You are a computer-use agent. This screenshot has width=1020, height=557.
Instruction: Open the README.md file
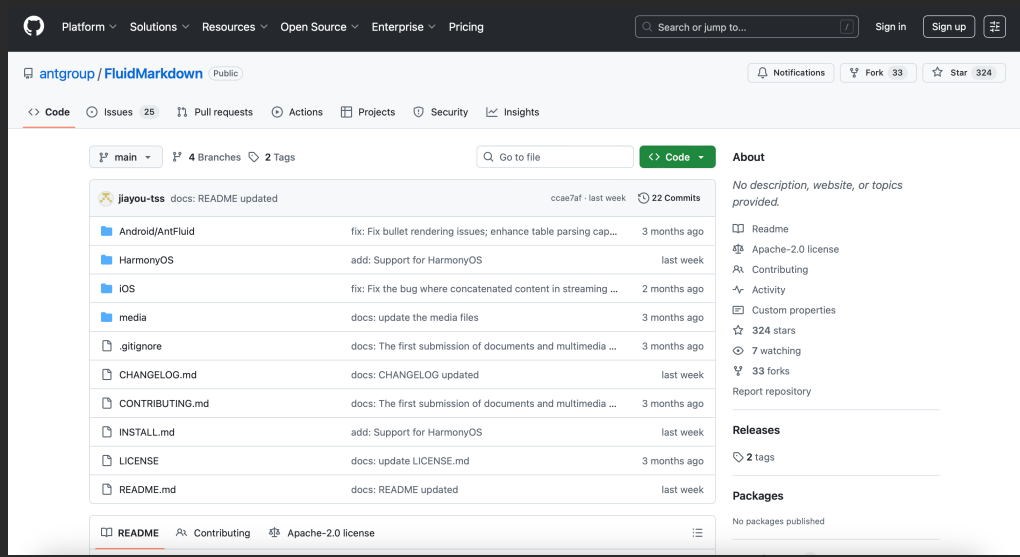147,490
